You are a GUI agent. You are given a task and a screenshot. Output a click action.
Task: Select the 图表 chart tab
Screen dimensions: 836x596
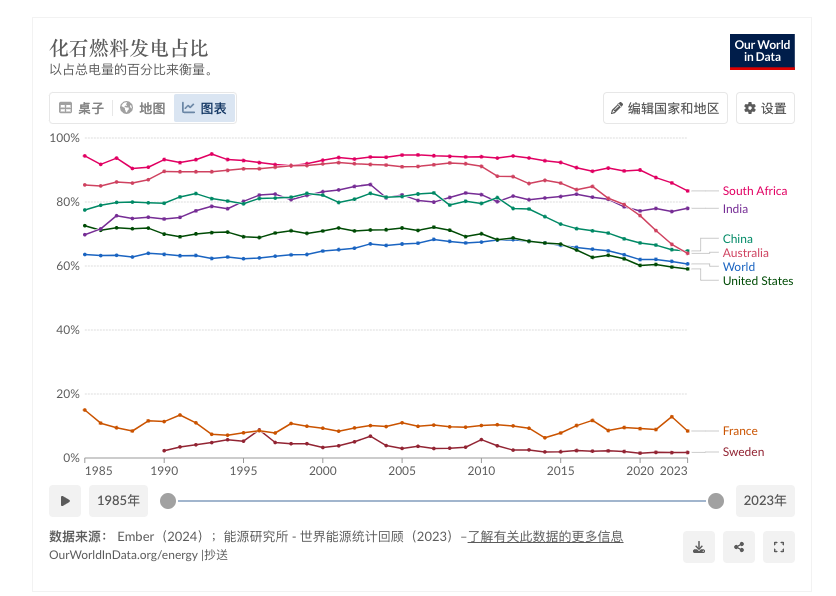pos(204,108)
